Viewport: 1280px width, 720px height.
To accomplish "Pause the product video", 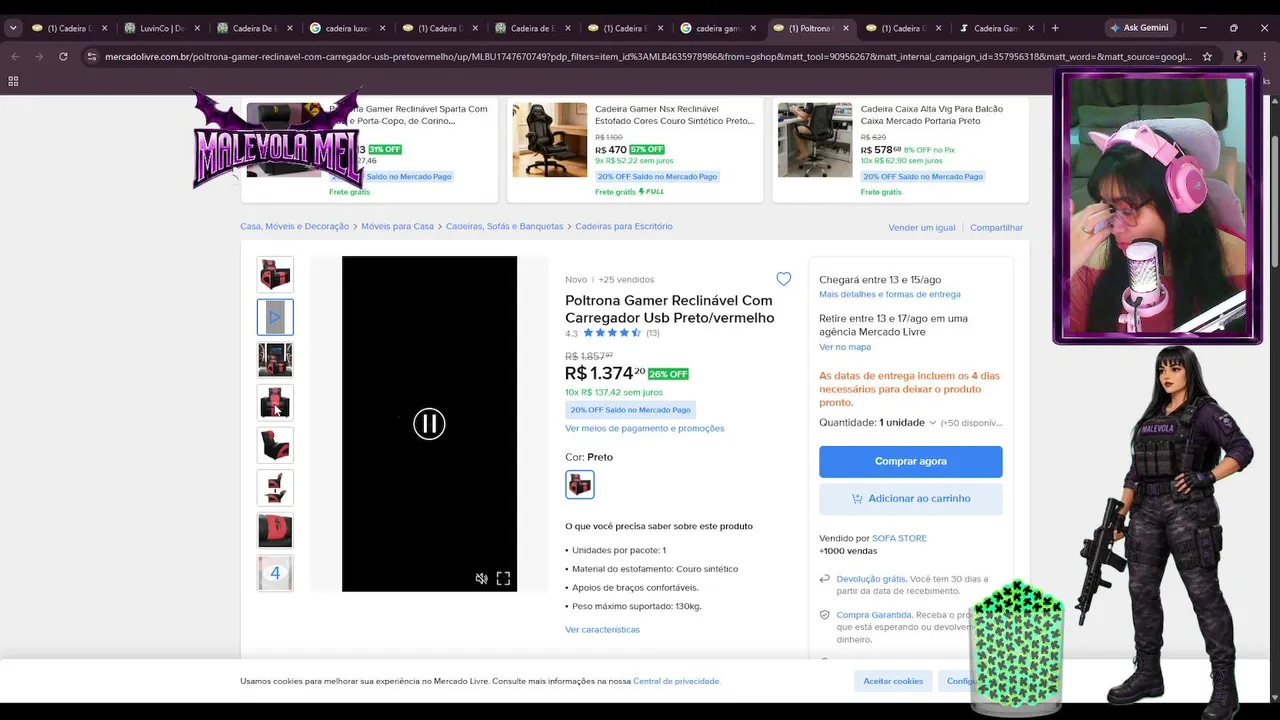I will 429,424.
